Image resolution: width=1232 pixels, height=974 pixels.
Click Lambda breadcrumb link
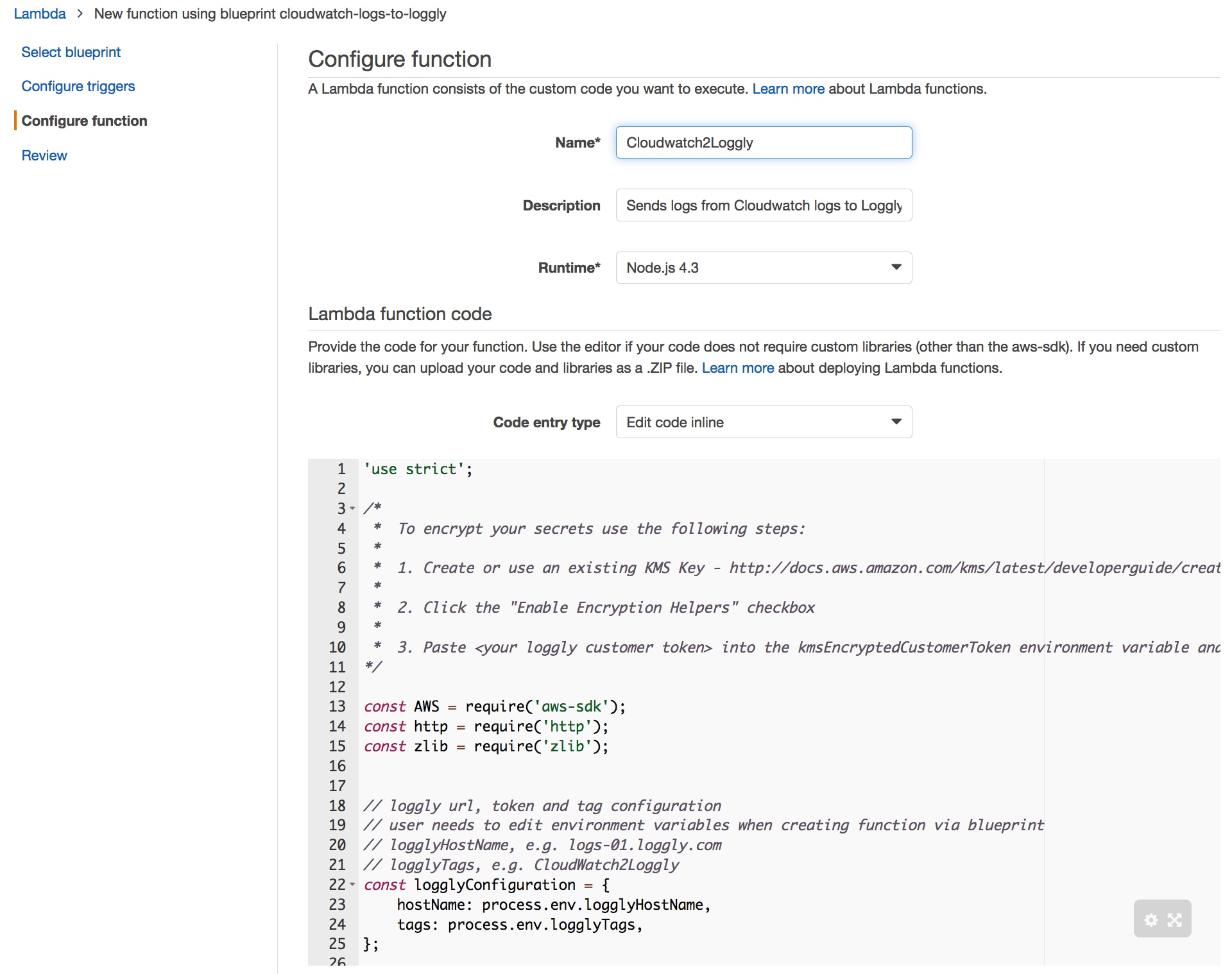coord(39,13)
